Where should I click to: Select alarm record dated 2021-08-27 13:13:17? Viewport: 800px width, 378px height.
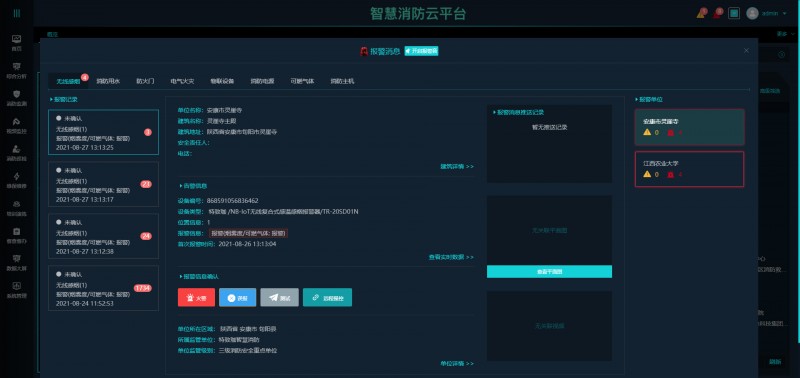(104, 184)
